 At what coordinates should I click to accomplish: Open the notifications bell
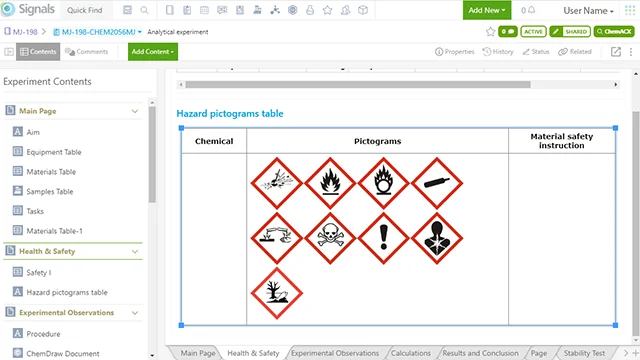(531, 10)
